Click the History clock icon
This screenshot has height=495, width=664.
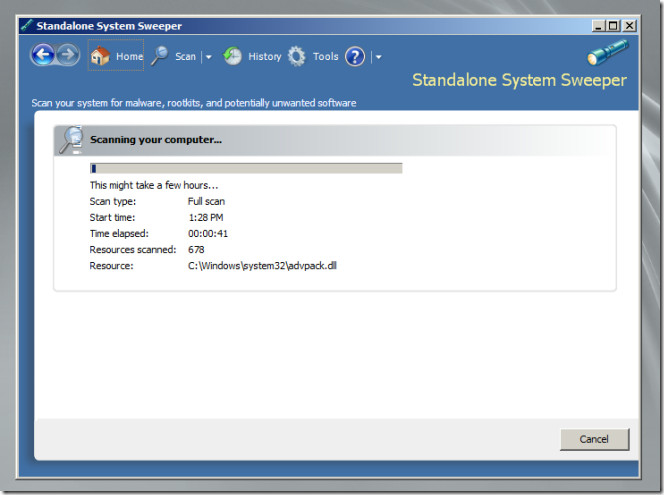(x=232, y=56)
